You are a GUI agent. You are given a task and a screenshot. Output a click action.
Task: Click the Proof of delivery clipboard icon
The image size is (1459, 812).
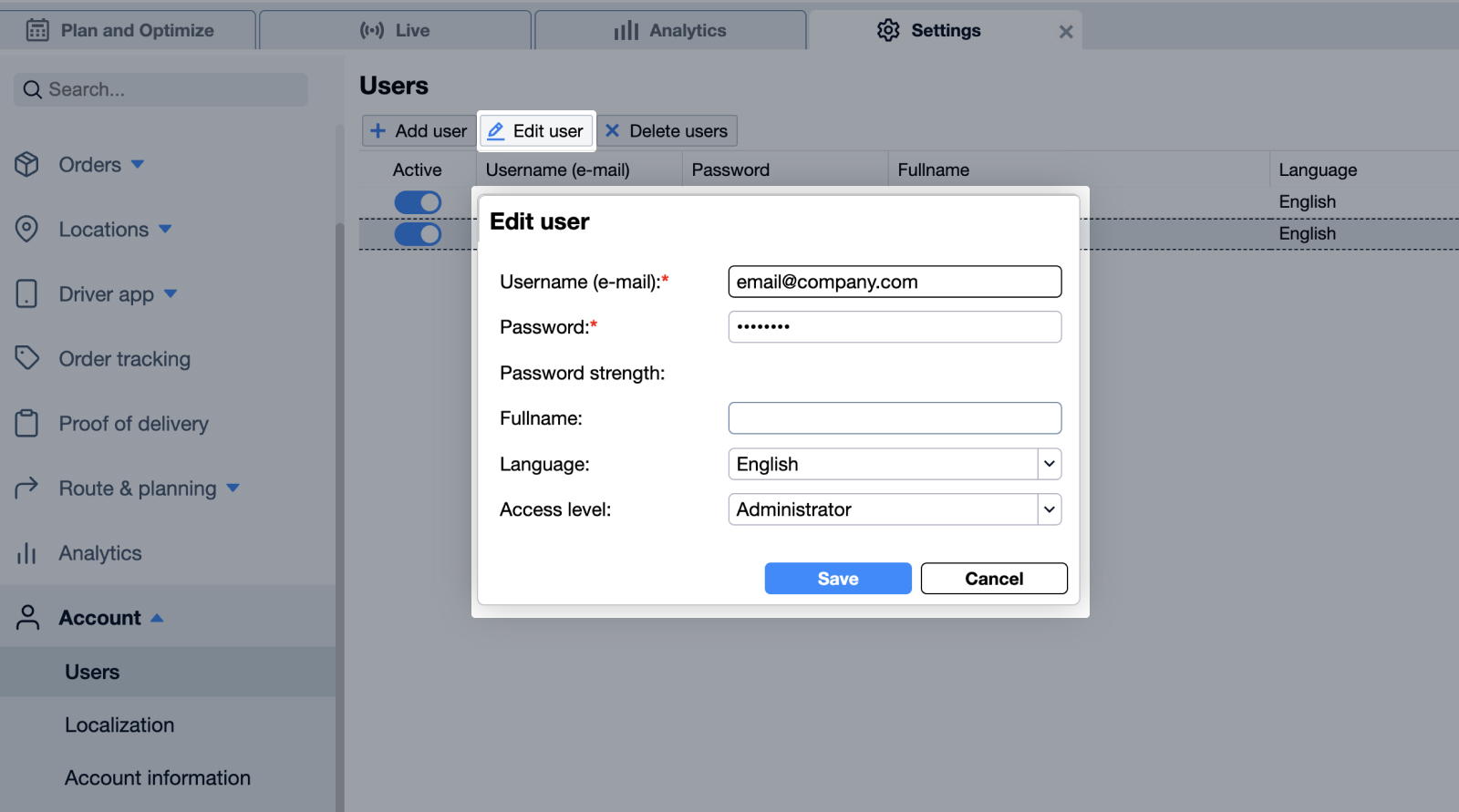pos(26,423)
